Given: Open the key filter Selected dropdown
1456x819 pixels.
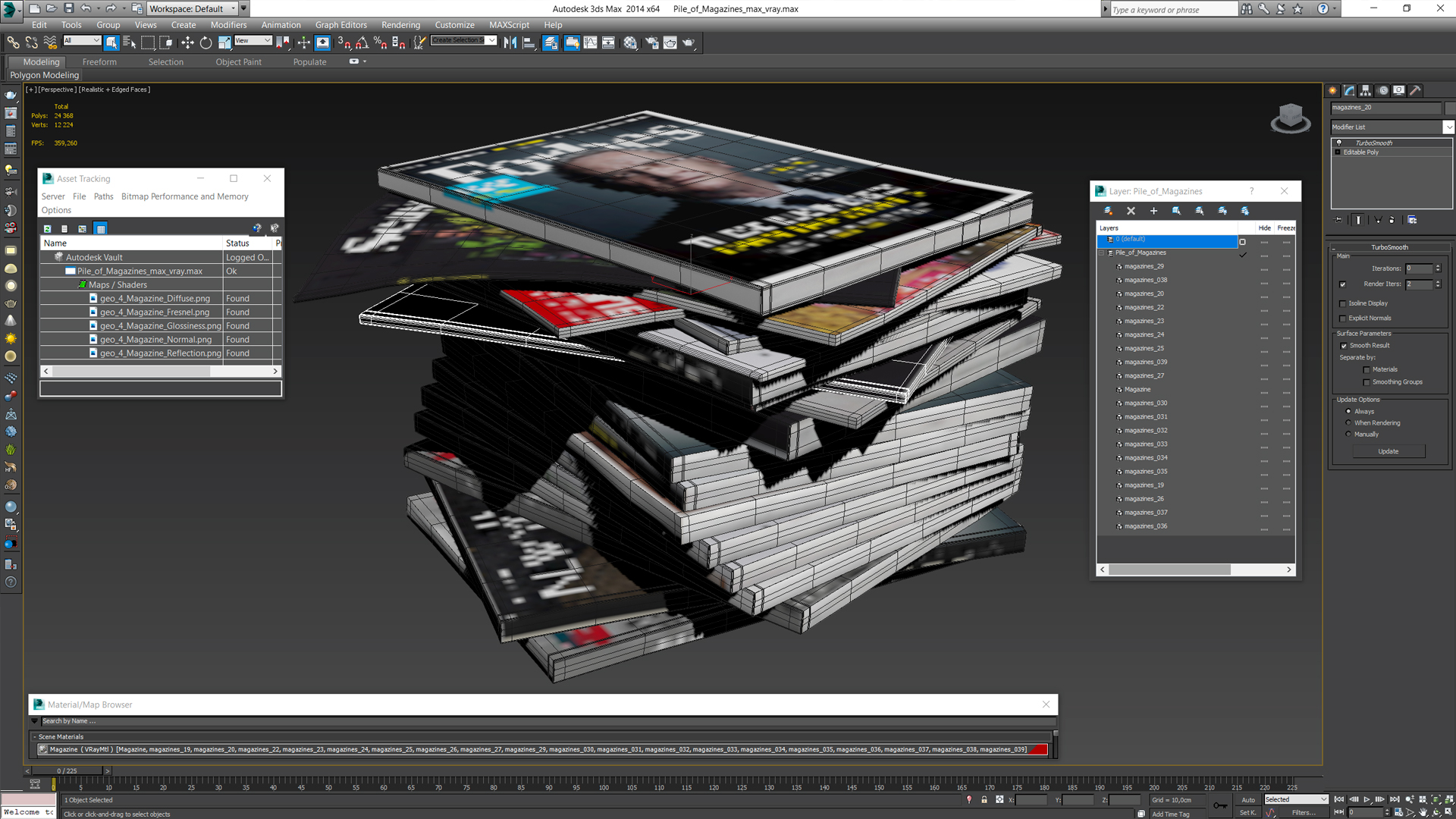Looking at the screenshot, I should 1295,799.
